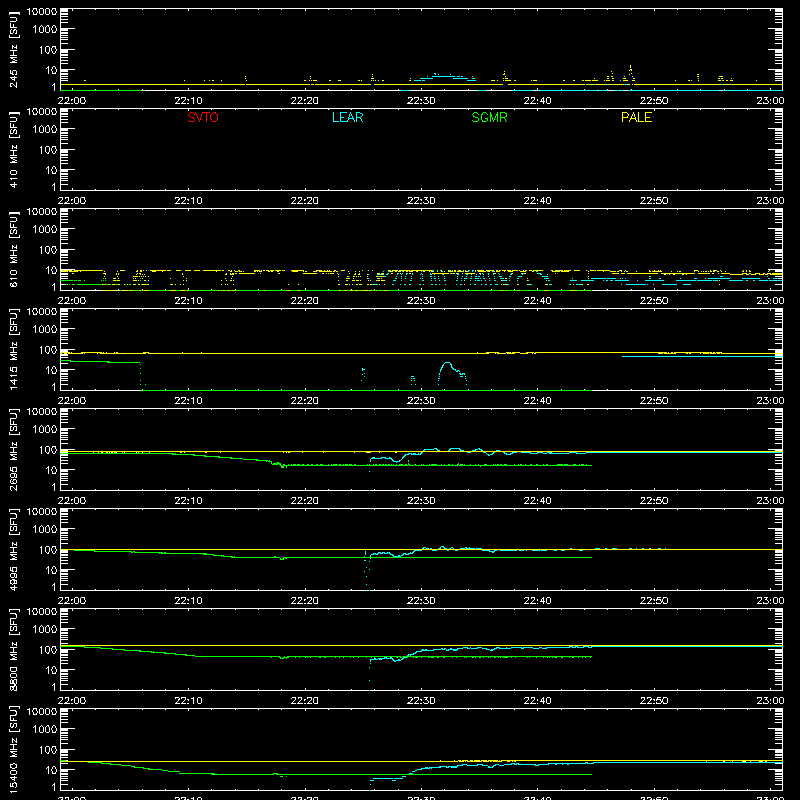This screenshot has width=800, height=800.
Task: Click 22:40 tick label below 2695 MHz plot
Action: click(537, 501)
